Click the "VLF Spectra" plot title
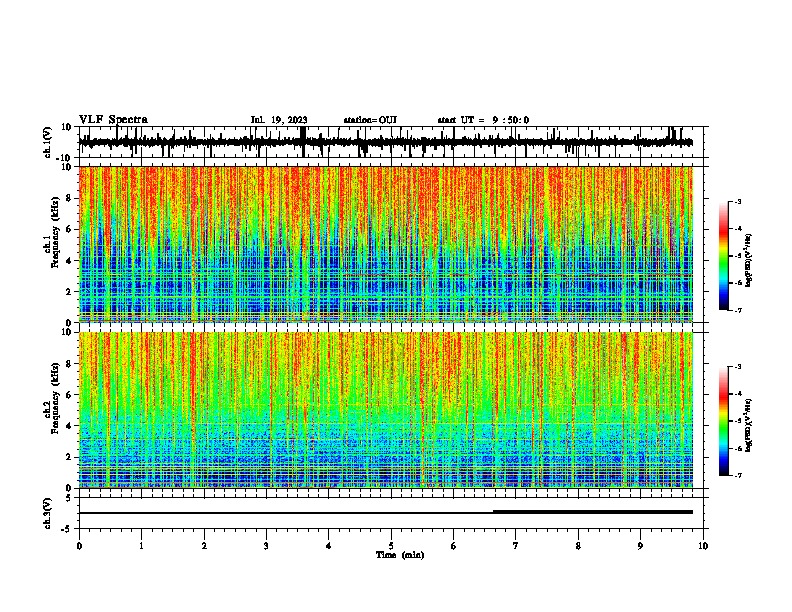Image resolution: width=792 pixels, height=612 pixels. point(113,120)
